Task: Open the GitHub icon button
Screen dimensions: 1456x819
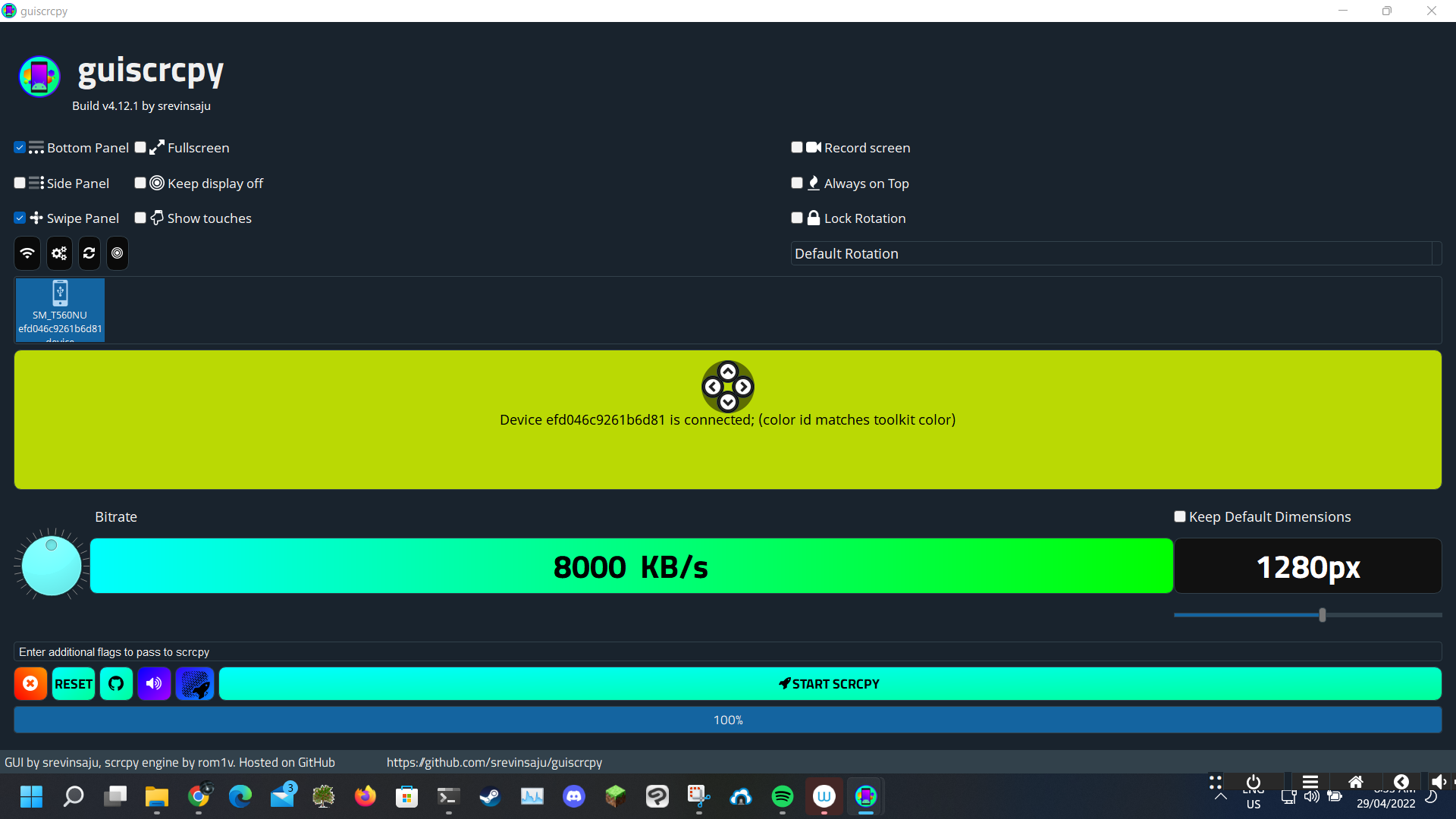Action: coord(116,684)
